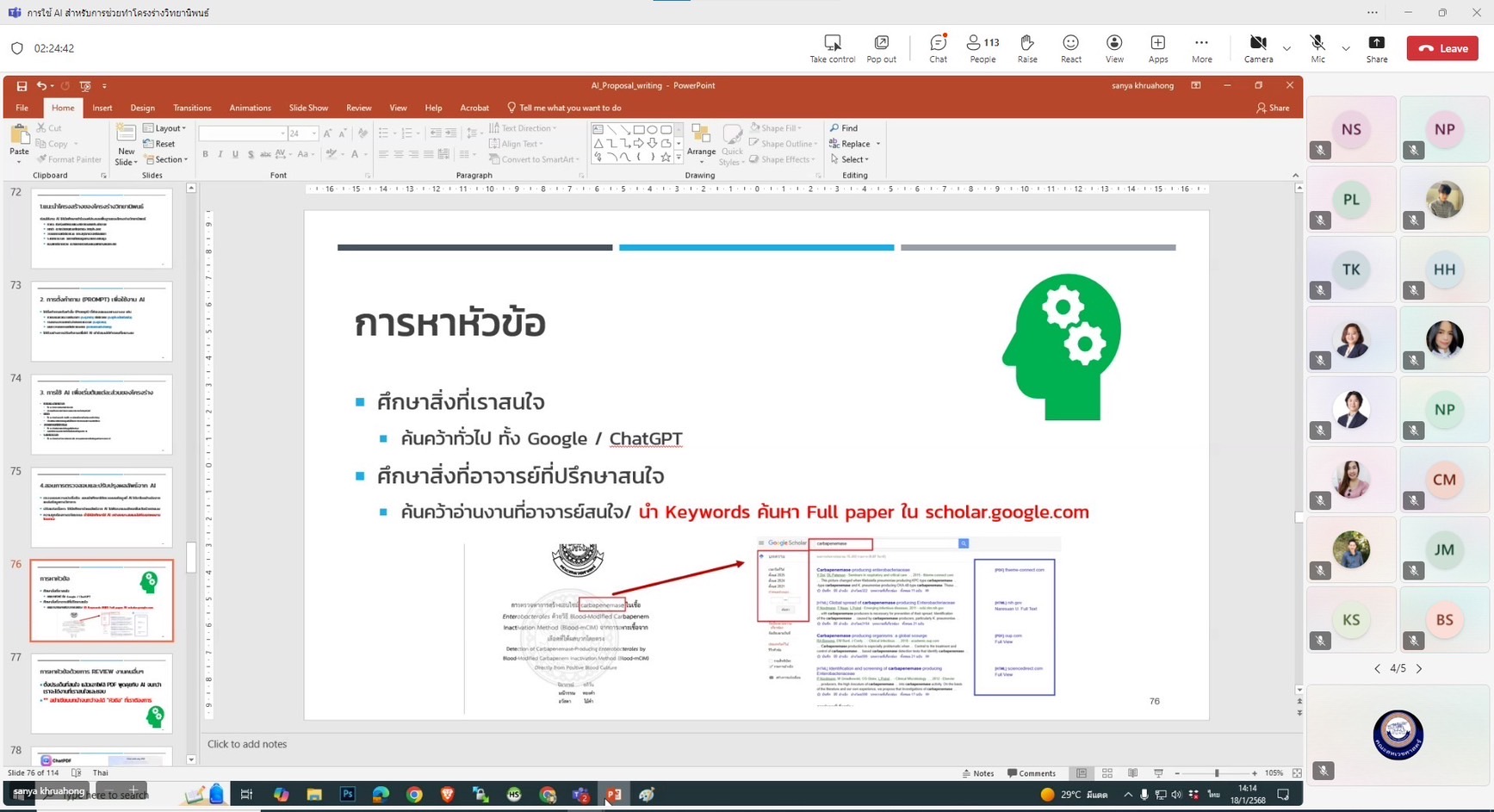Click Find in the Editing group

pos(844,128)
